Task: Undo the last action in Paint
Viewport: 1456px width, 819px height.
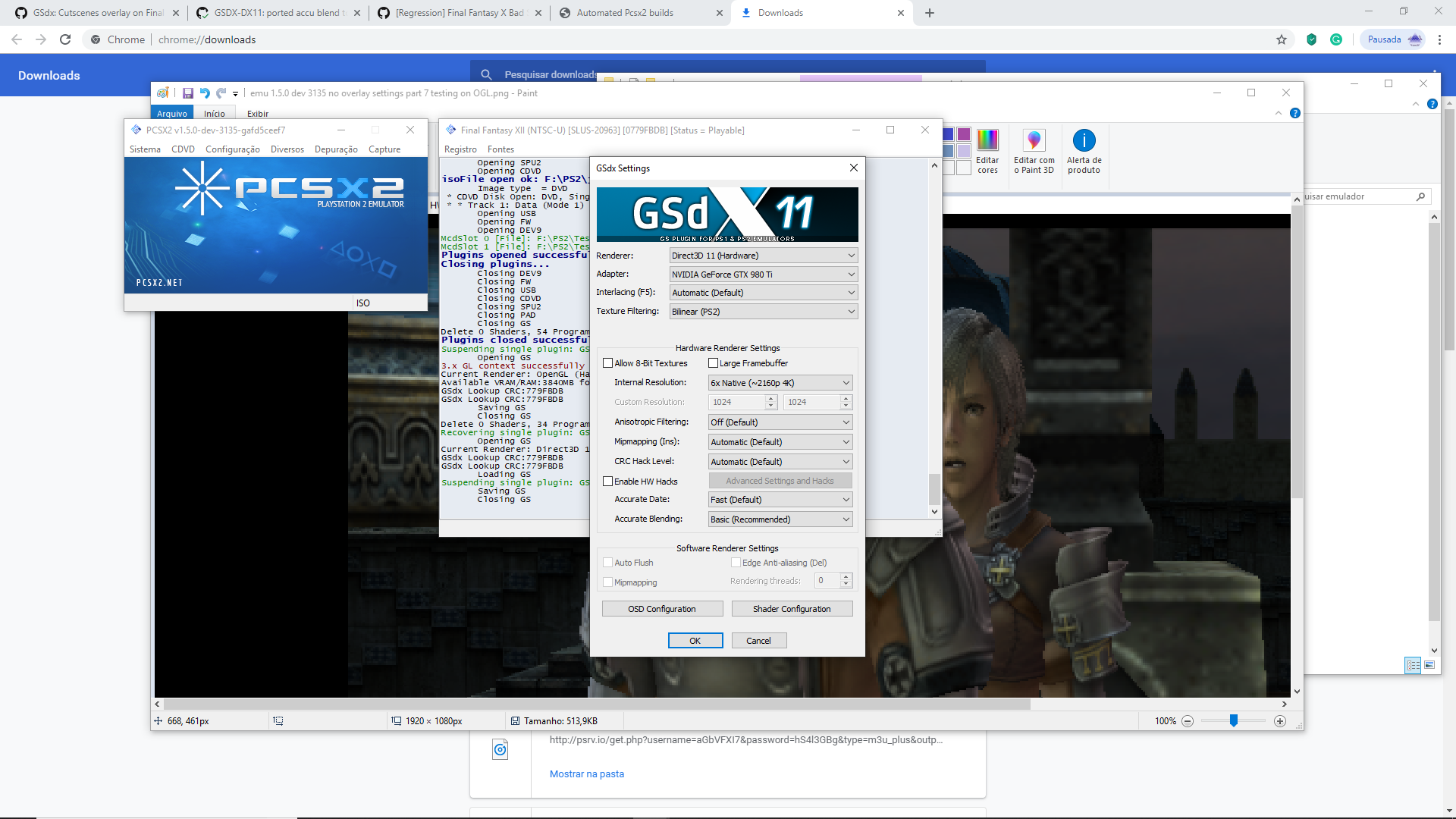Action: coord(205,93)
